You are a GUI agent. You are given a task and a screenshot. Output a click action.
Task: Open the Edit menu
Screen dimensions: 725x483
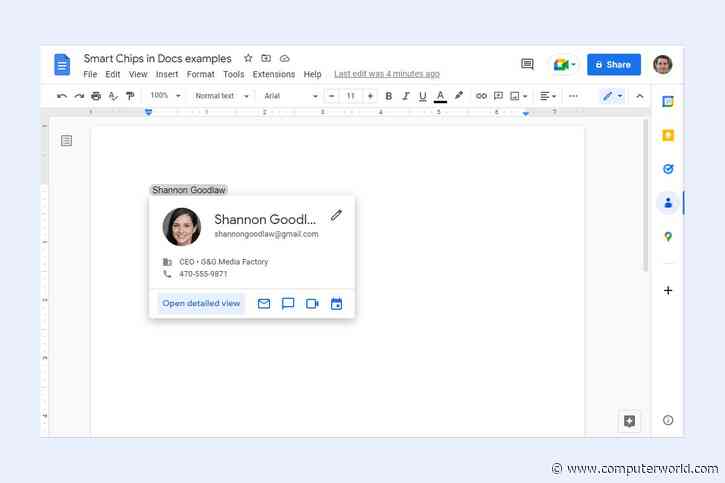[x=112, y=74]
